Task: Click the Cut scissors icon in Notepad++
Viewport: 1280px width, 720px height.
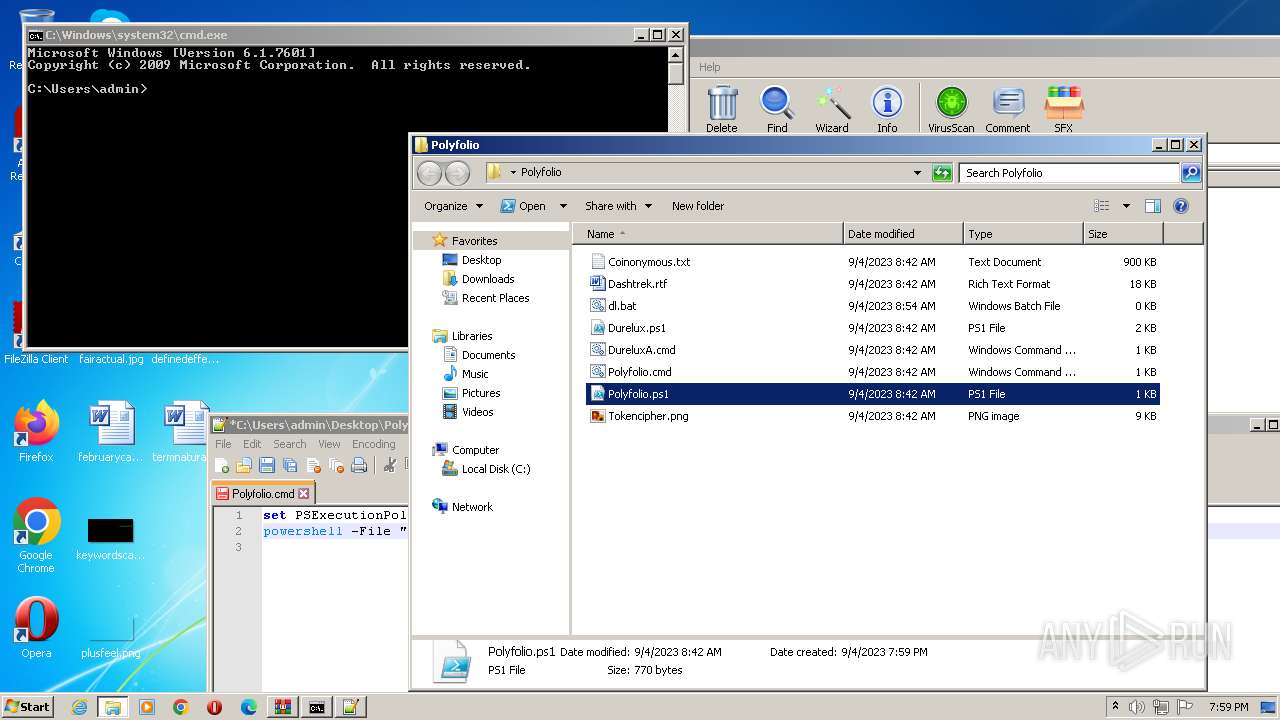Action: pos(390,465)
